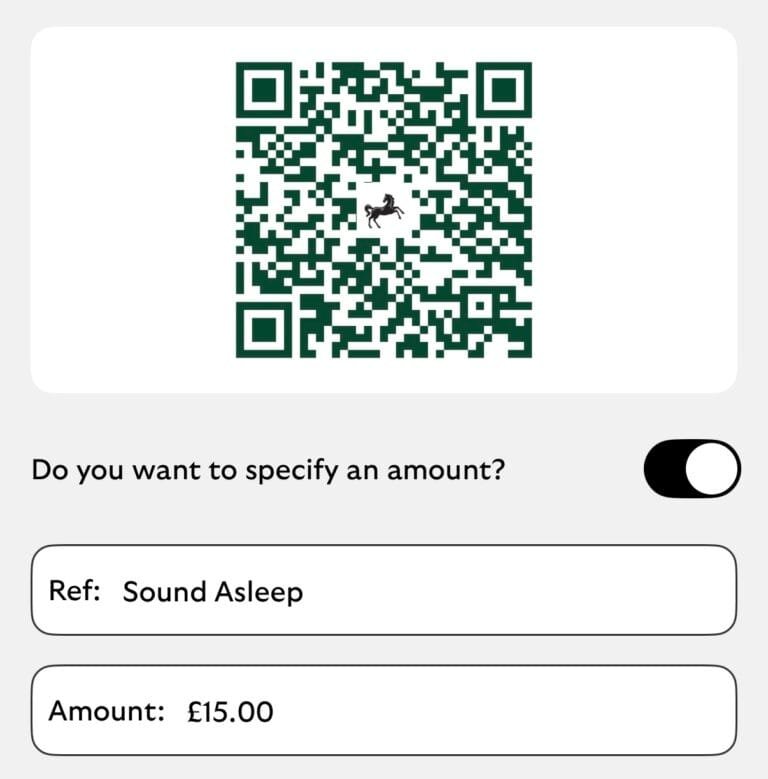Click the white knob of the amount toggle
This screenshot has width=768, height=779.
pyautogui.click(x=711, y=468)
